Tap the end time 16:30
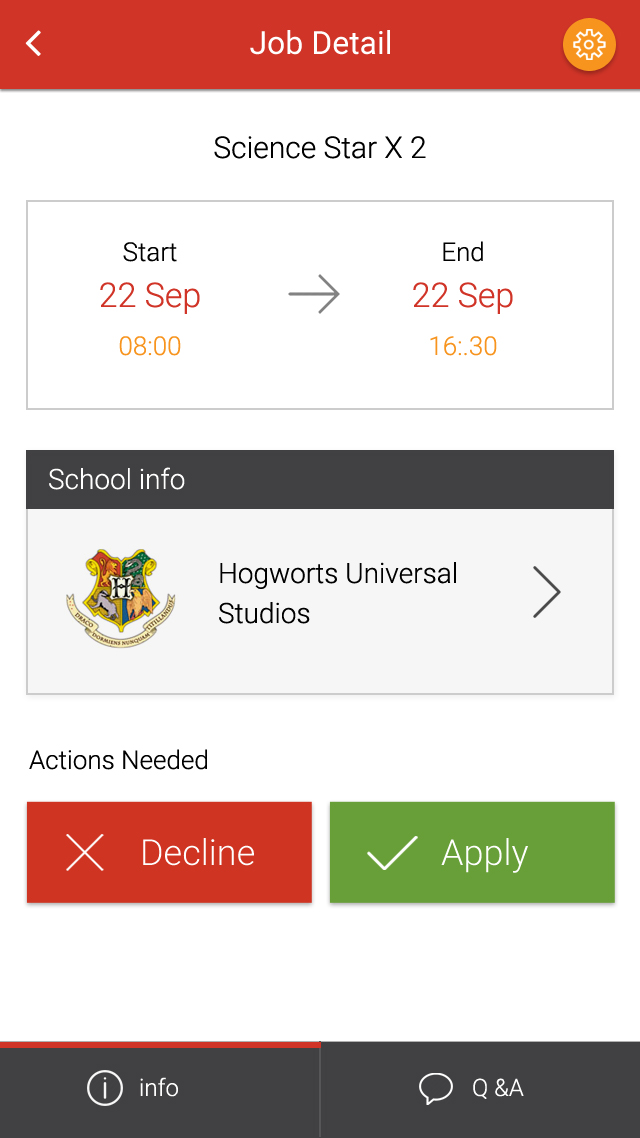This screenshot has width=640, height=1138. click(x=463, y=347)
